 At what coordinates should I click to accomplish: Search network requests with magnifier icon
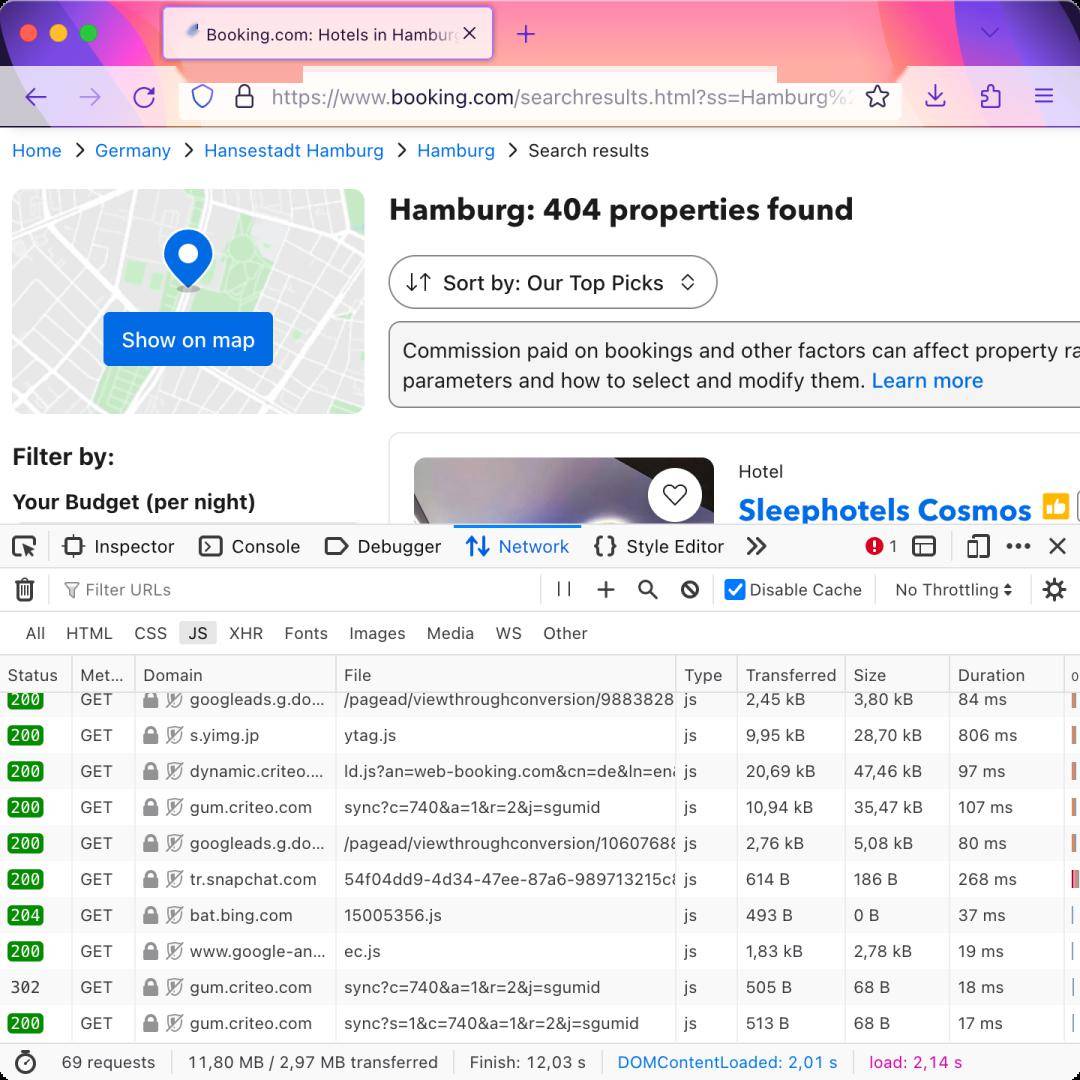(647, 589)
